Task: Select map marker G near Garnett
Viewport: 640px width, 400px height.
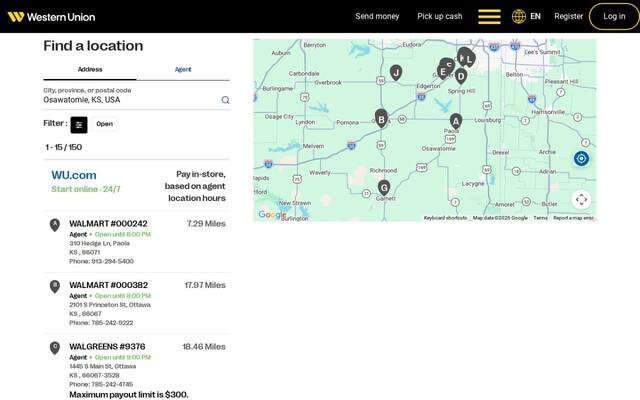Action: point(384,188)
